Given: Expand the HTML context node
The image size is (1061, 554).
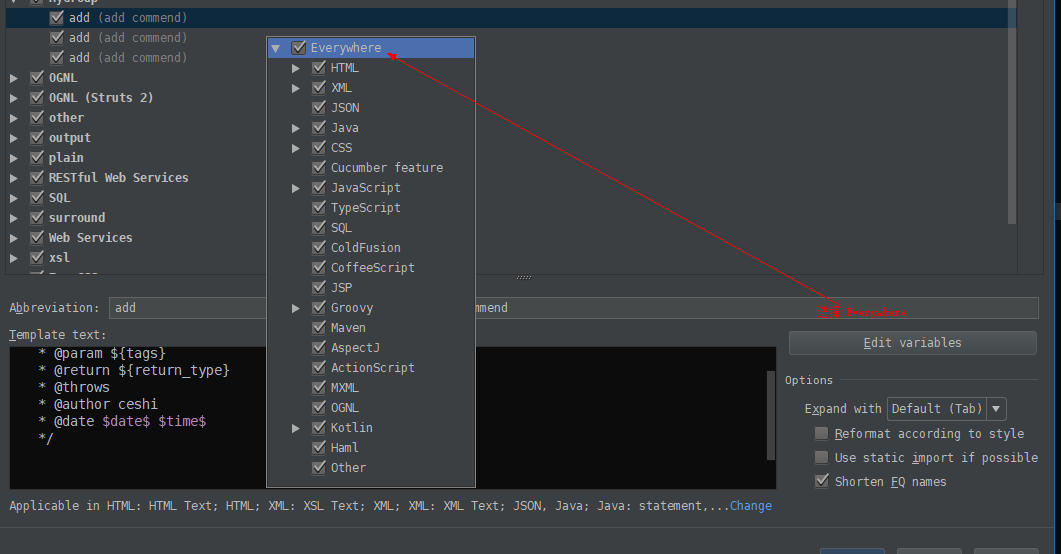Looking at the screenshot, I should pos(296,68).
